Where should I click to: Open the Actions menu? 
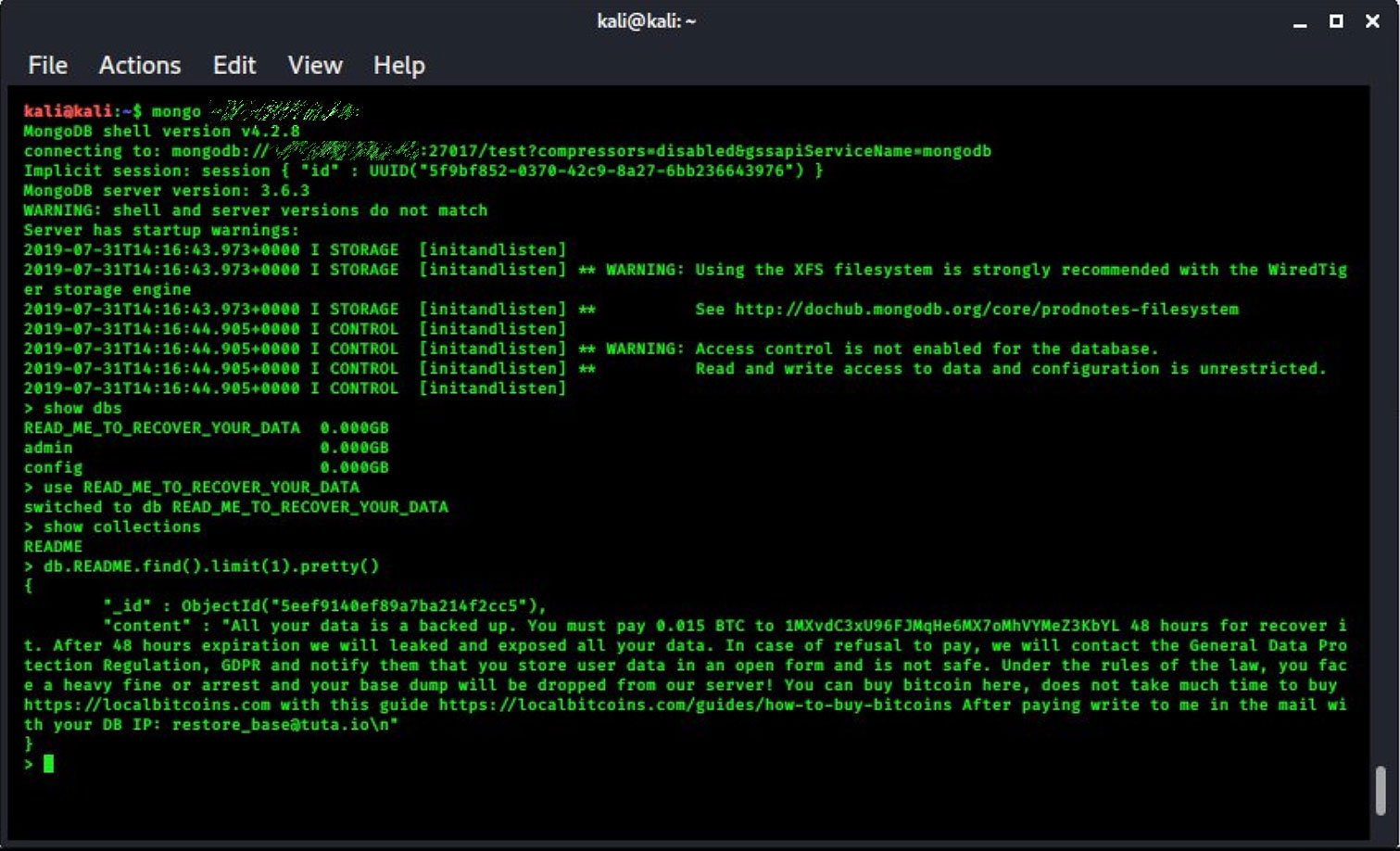click(140, 65)
